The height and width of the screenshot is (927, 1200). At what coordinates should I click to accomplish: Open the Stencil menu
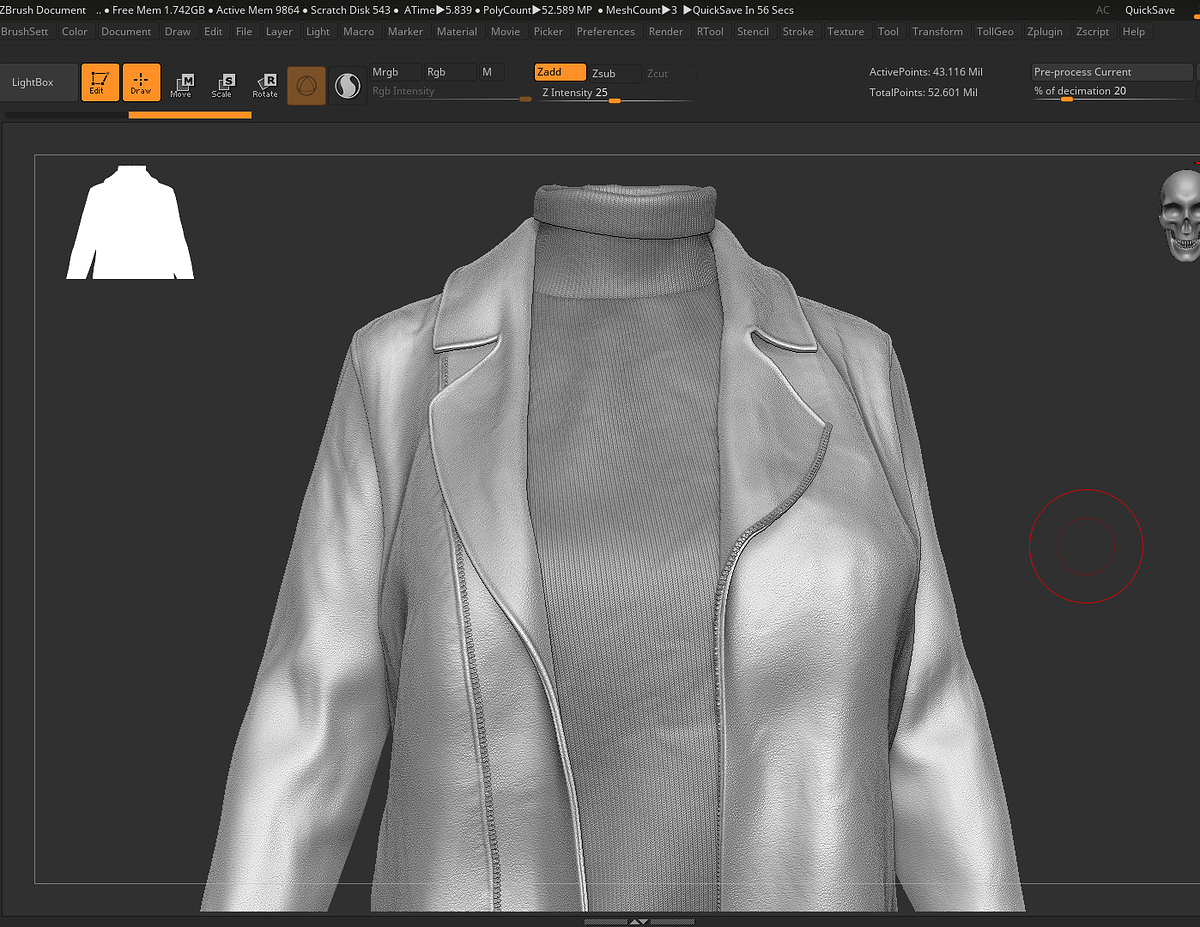pos(753,31)
